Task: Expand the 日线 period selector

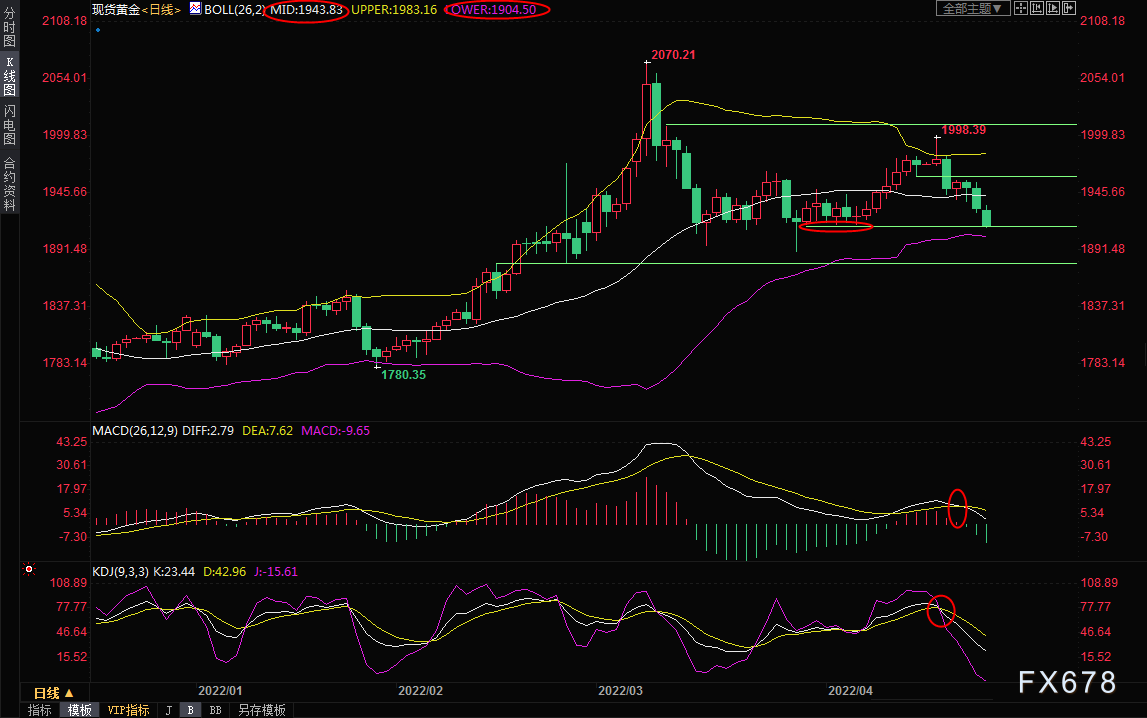Action: tap(53, 692)
